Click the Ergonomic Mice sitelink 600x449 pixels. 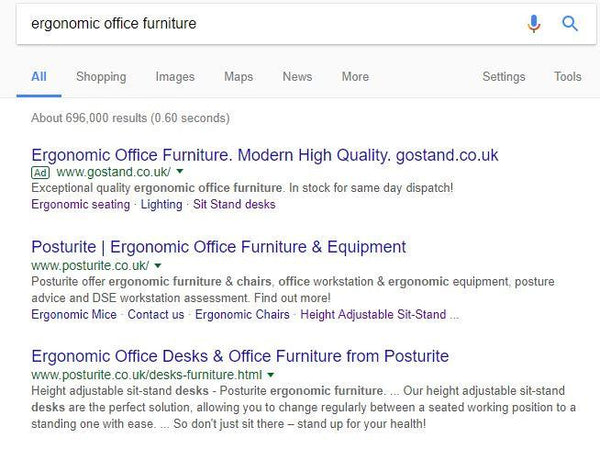coord(74,314)
